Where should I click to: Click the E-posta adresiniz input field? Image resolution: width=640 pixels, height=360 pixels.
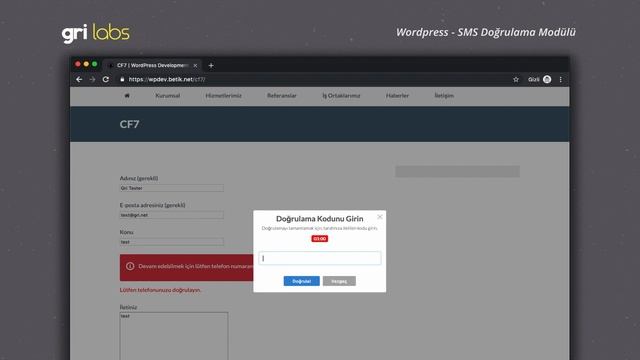(x=171, y=215)
